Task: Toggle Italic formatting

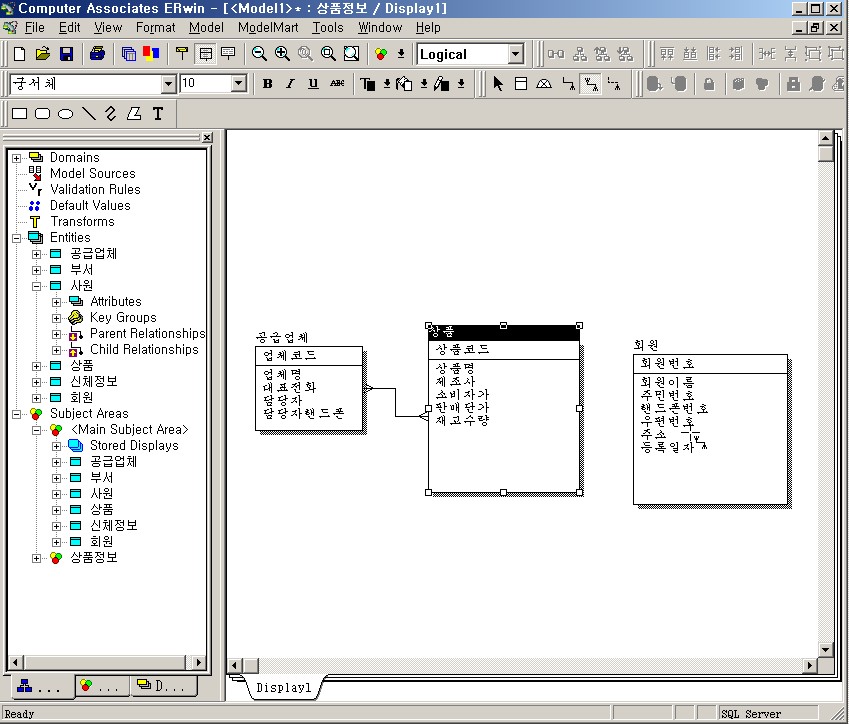Action: click(291, 83)
